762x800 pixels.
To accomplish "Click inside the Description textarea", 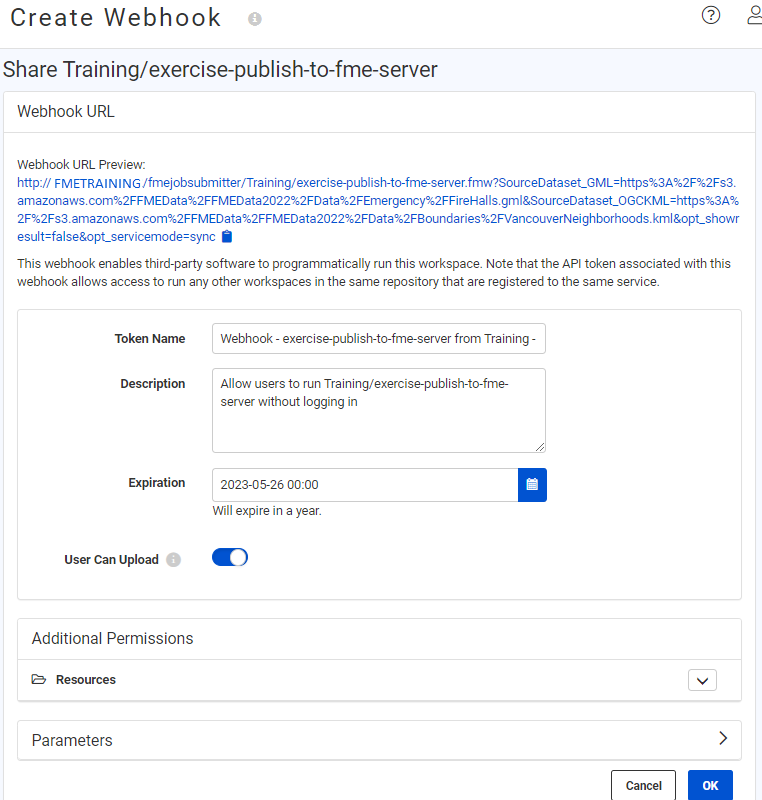I will [378, 410].
